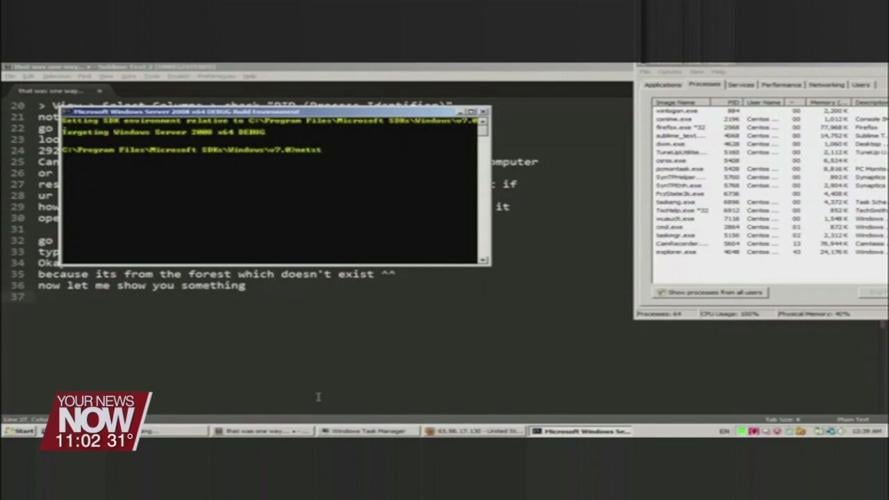889x500 pixels.
Task: Sort processes by Image Name column
Action: coord(675,102)
